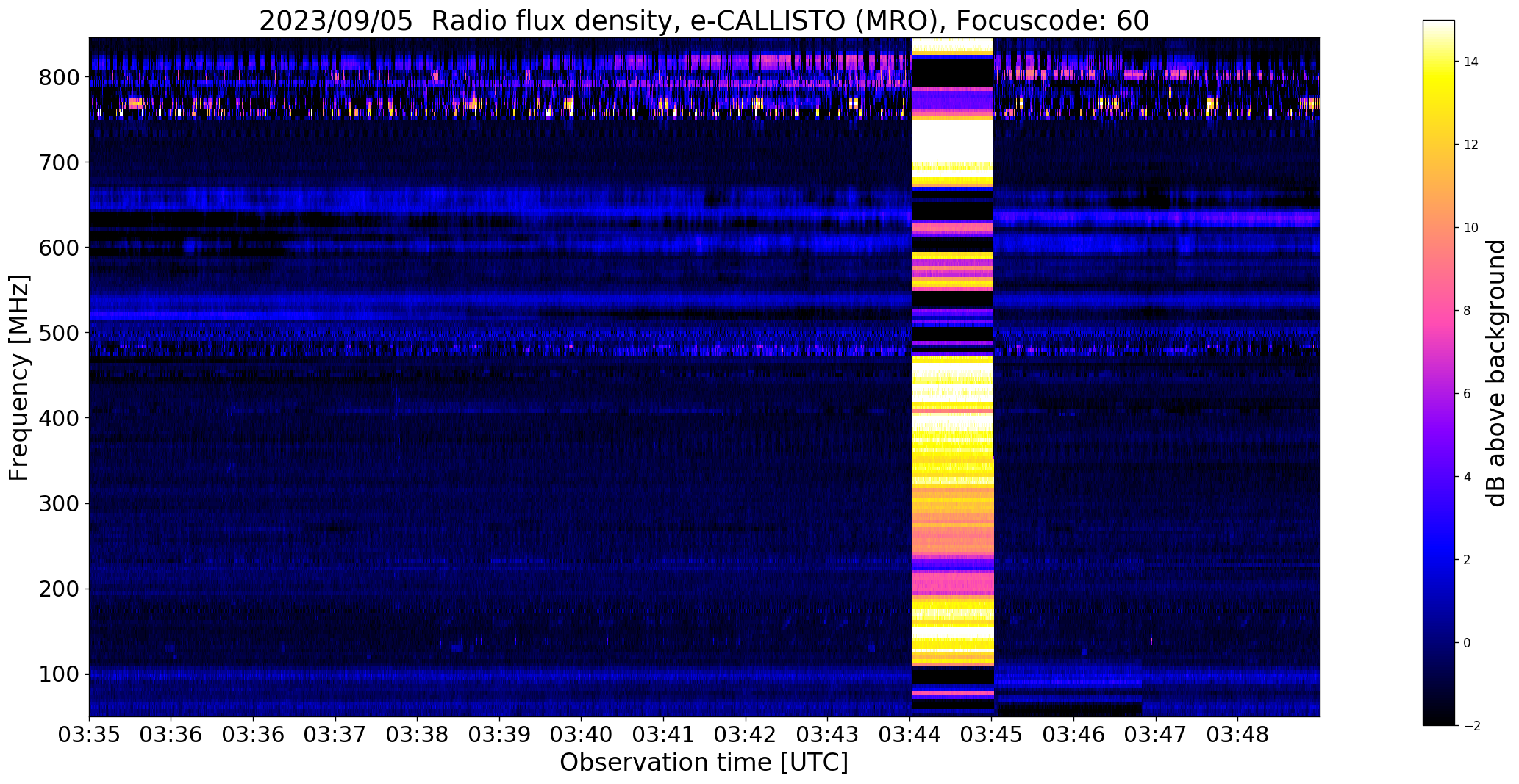Click the 03:47 time tick label

tap(1156, 735)
